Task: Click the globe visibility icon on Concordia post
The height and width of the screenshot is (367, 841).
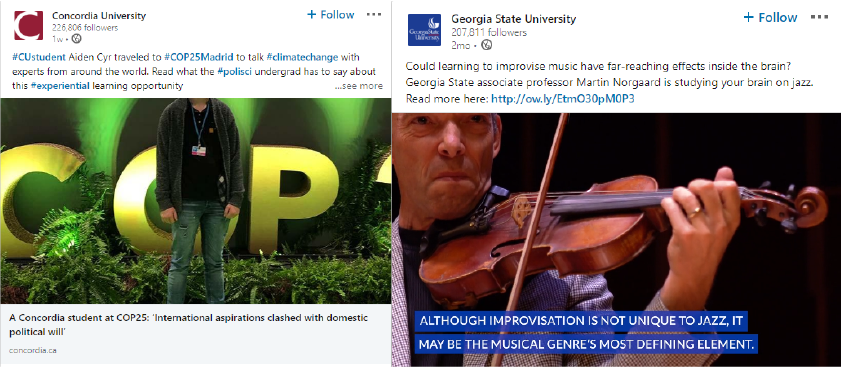Action: coord(77,38)
